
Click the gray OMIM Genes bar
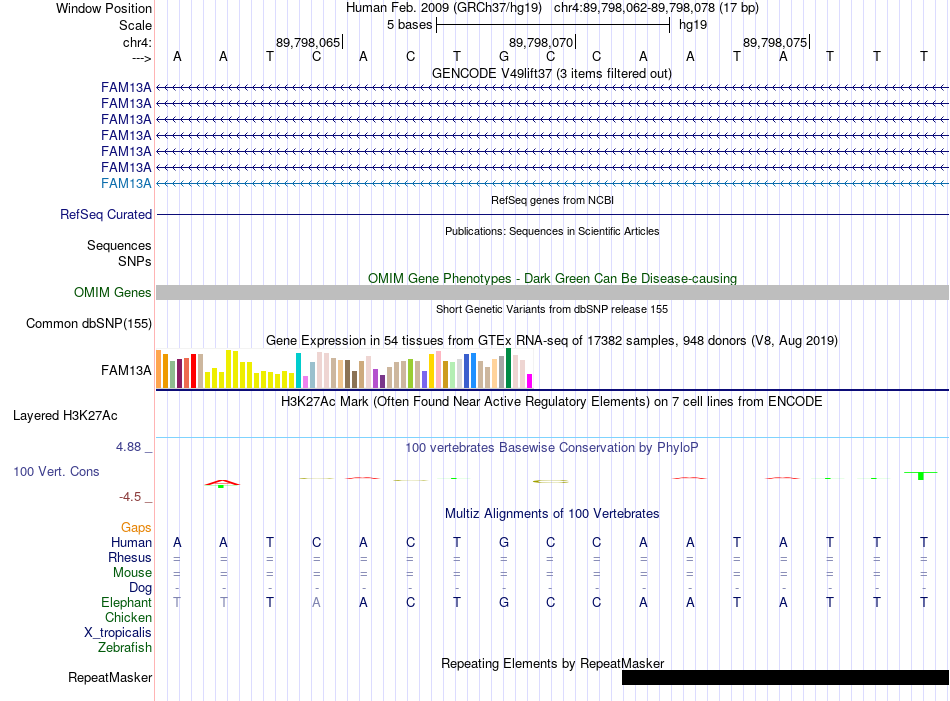point(552,293)
